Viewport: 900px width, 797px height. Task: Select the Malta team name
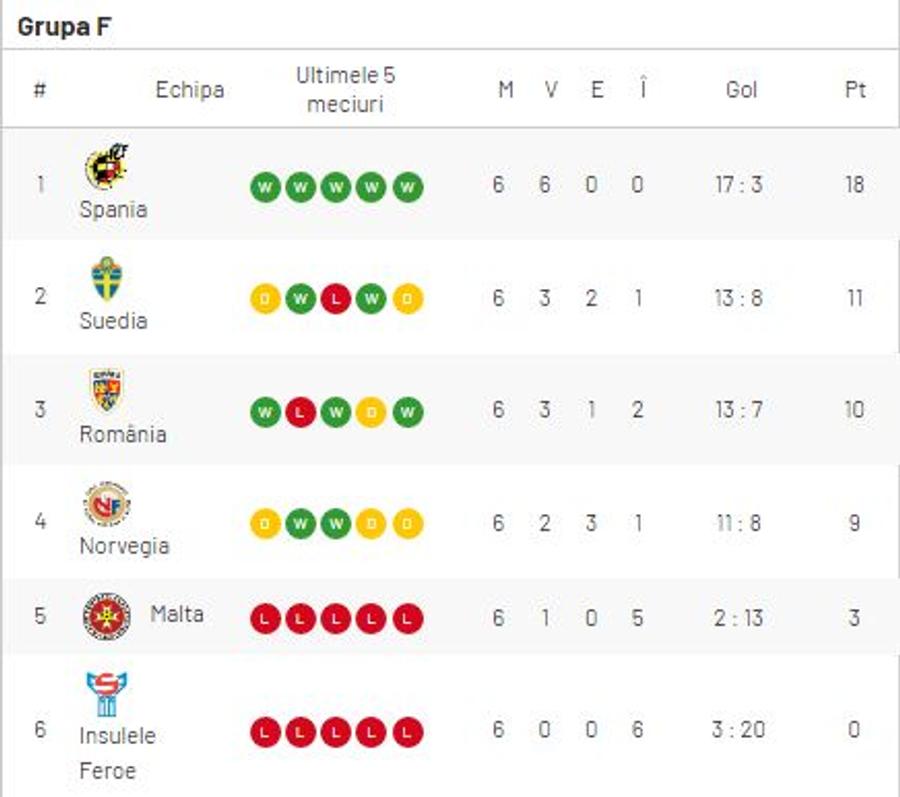(177, 615)
